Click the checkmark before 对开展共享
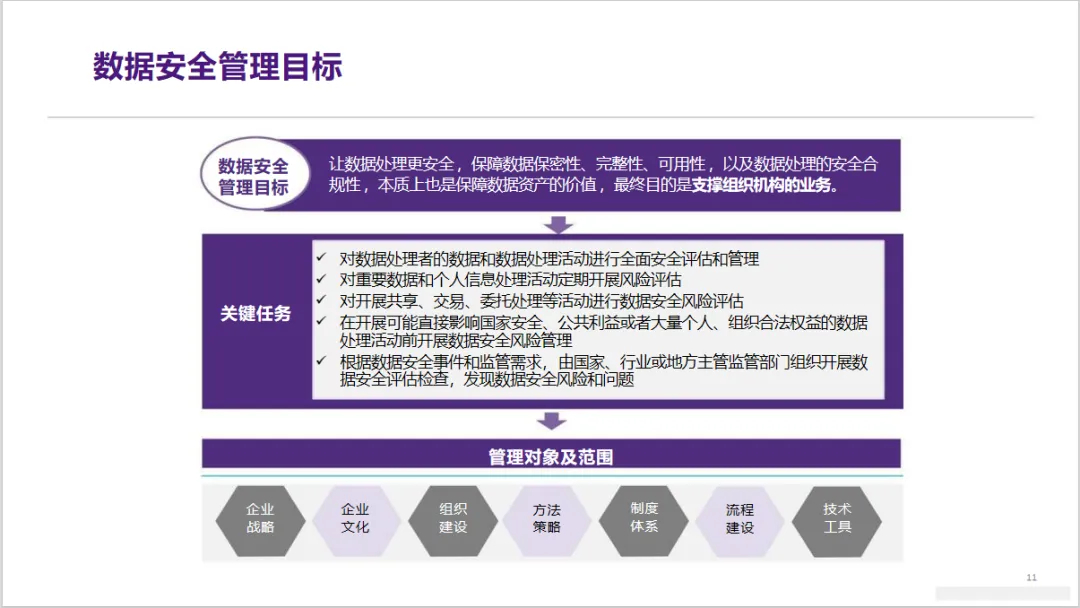 [x=321, y=300]
